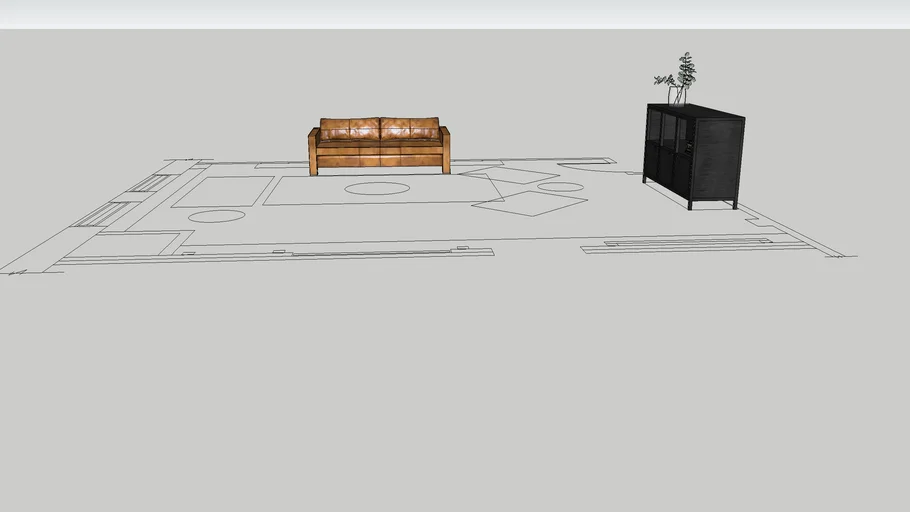Select the upper diamond shape on the floor plan

510,176
